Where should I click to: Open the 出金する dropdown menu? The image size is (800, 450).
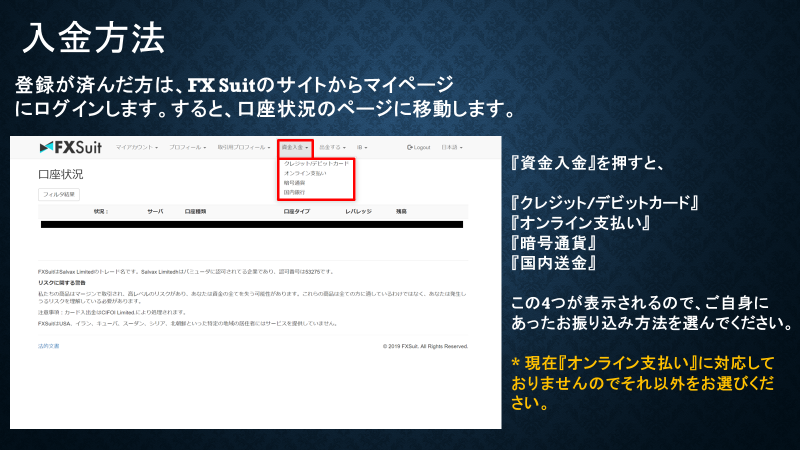click(332, 147)
